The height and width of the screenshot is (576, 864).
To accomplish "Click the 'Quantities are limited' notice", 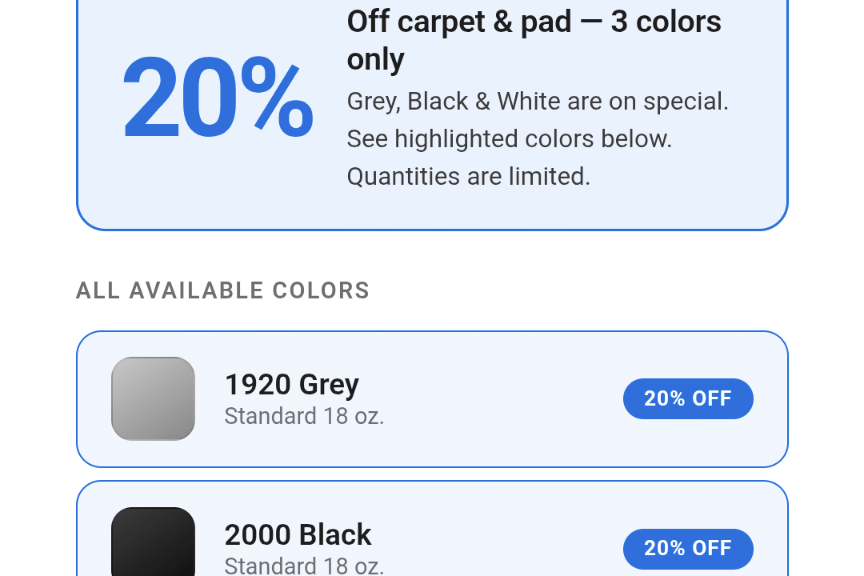I will pyautogui.click(x=468, y=177).
